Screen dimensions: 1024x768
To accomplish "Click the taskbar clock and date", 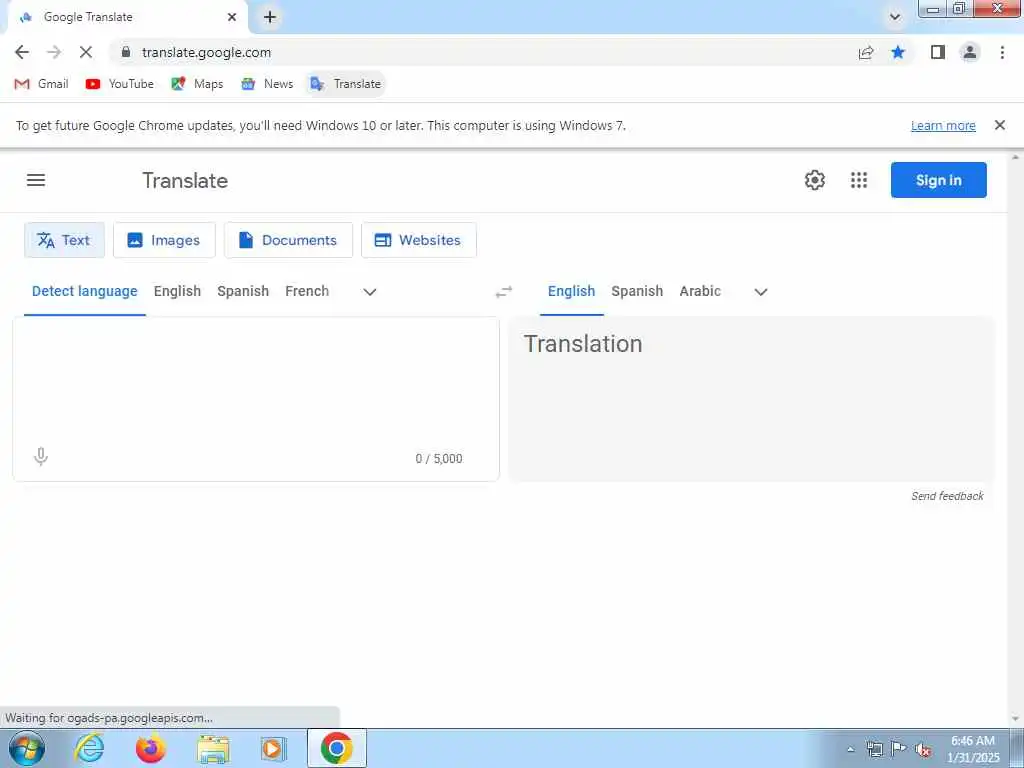I will point(972,749).
